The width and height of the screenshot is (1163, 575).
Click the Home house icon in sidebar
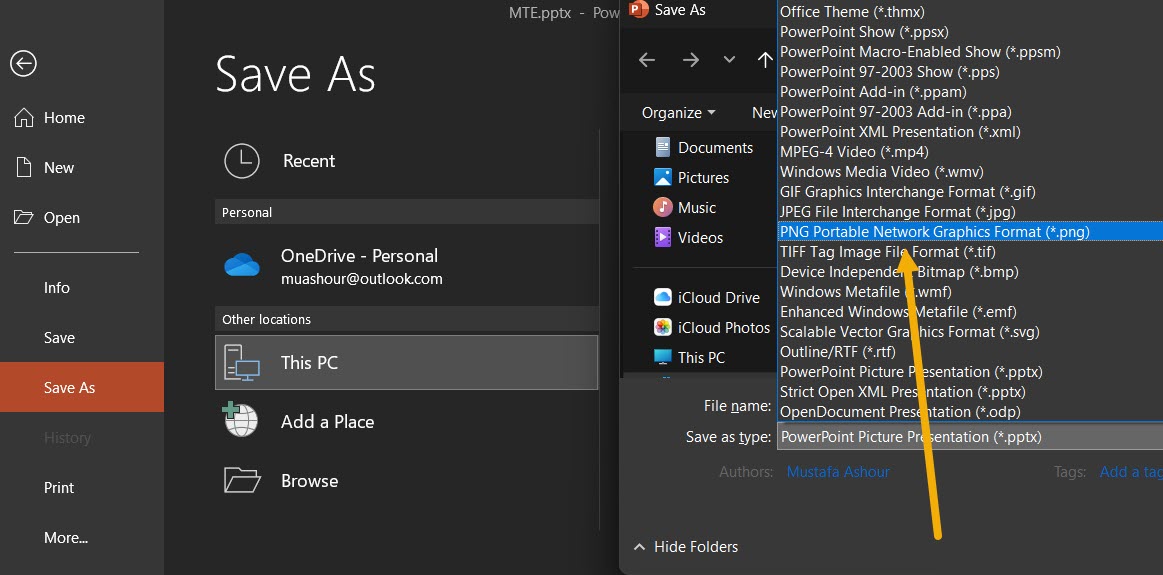click(x=24, y=117)
